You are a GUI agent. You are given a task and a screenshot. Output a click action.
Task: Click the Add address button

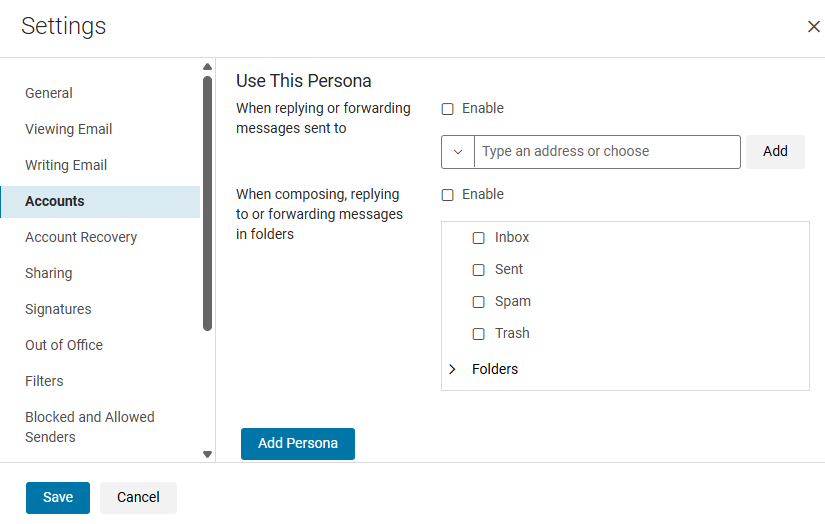coord(775,152)
